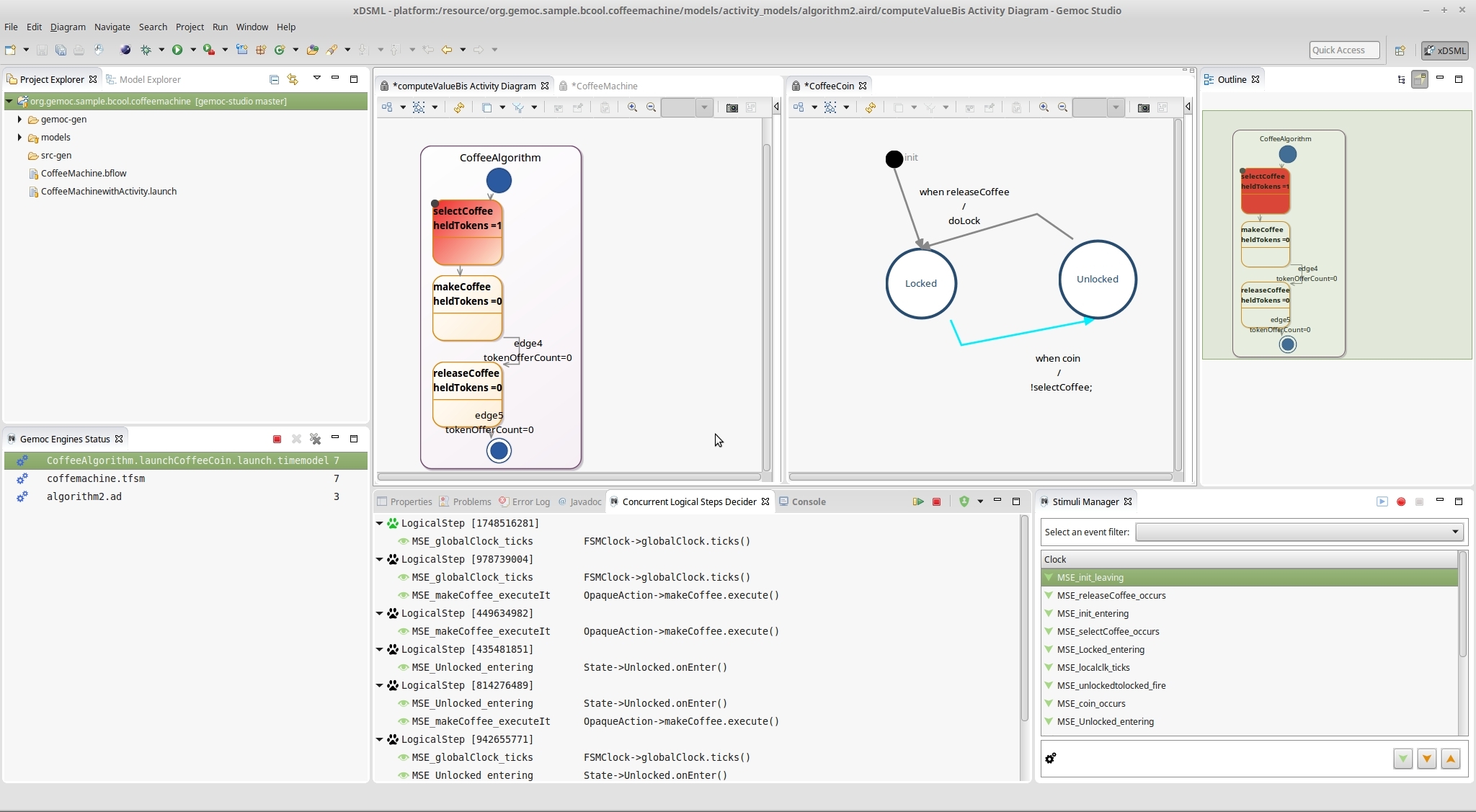This screenshot has height=812, width=1476.
Task: Click Link with Editor in Project Explorer
Action: point(293,79)
